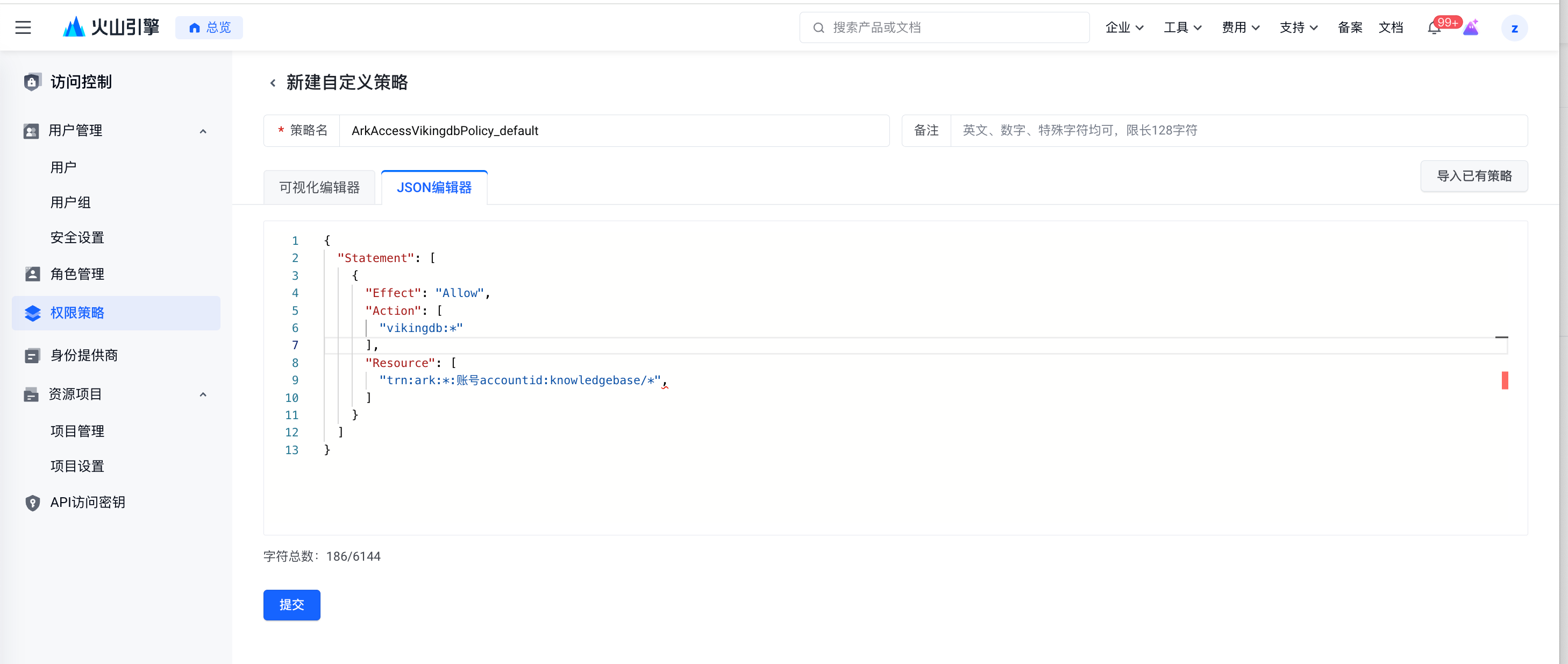Click the 角色管理 sidebar icon
The width and height of the screenshot is (1568, 664).
32,274
